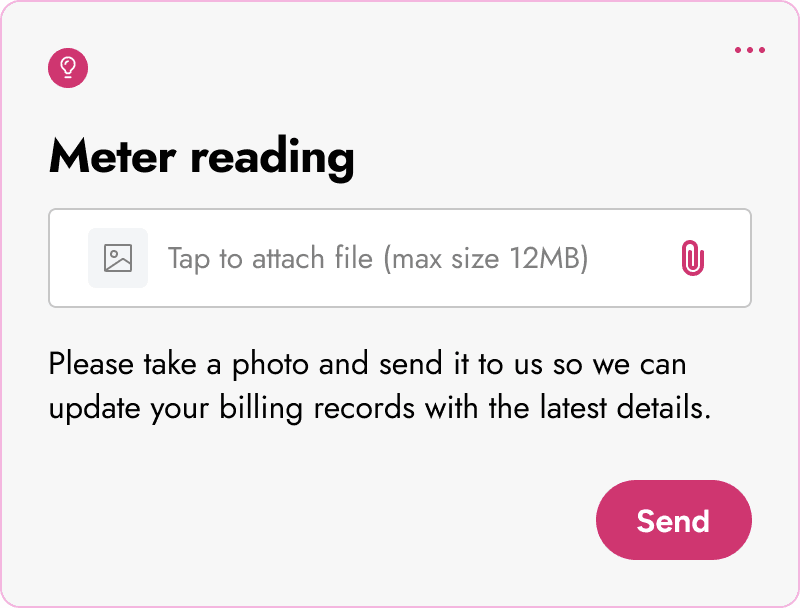Screen dimensions: 800x608
Task: Submit the meter reading via Send
Action: (673, 520)
